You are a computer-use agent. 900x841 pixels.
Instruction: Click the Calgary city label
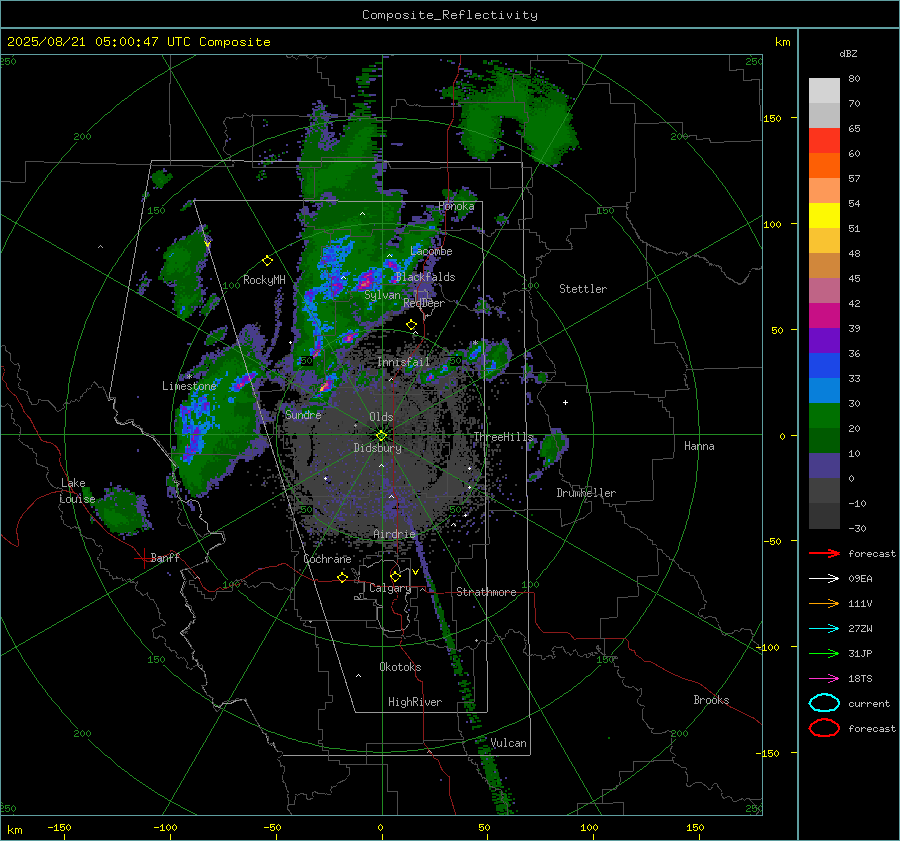tap(390, 588)
